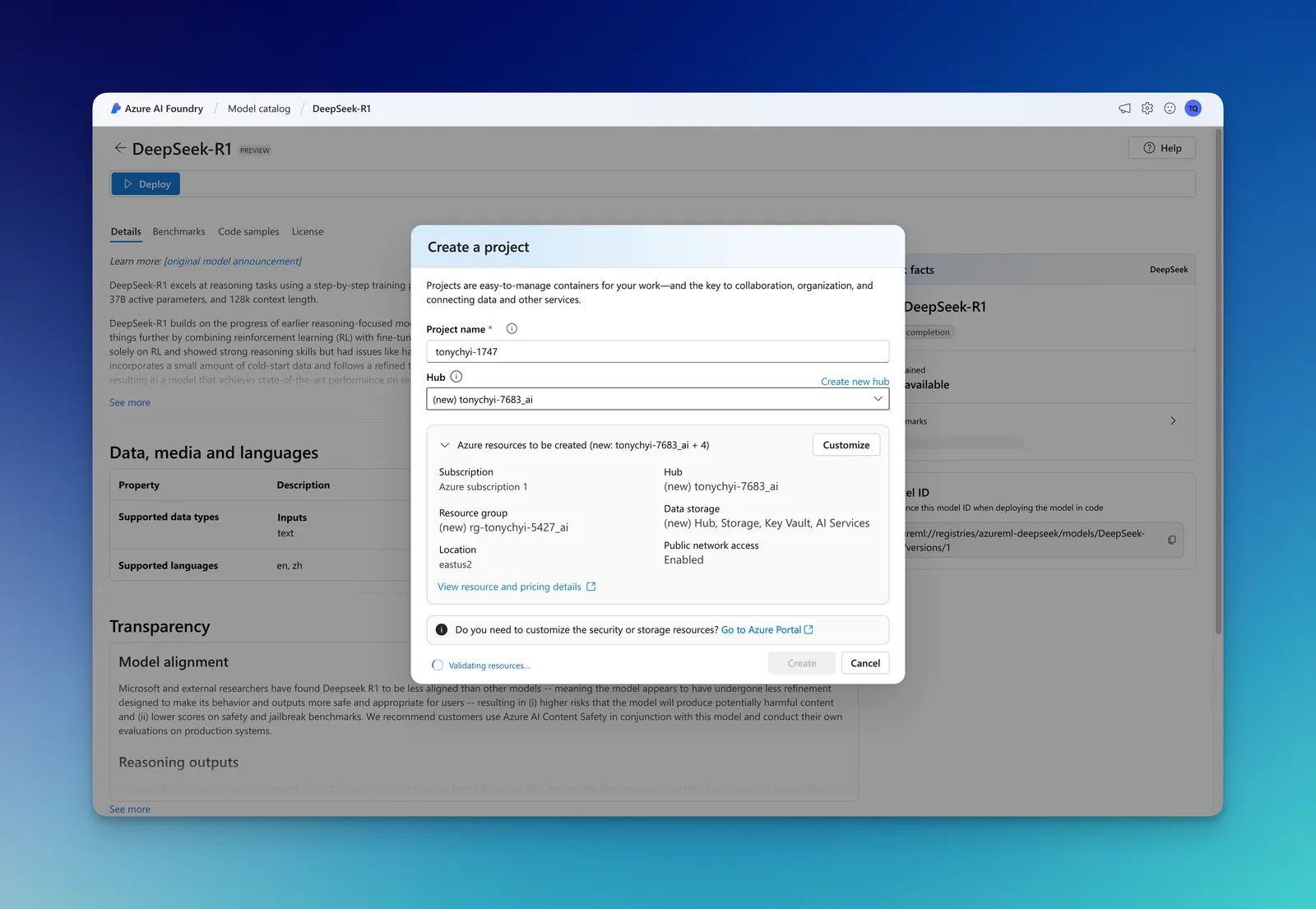Image resolution: width=1316 pixels, height=909 pixels.
Task: Open the Hub dropdown list
Action: [x=657, y=399]
